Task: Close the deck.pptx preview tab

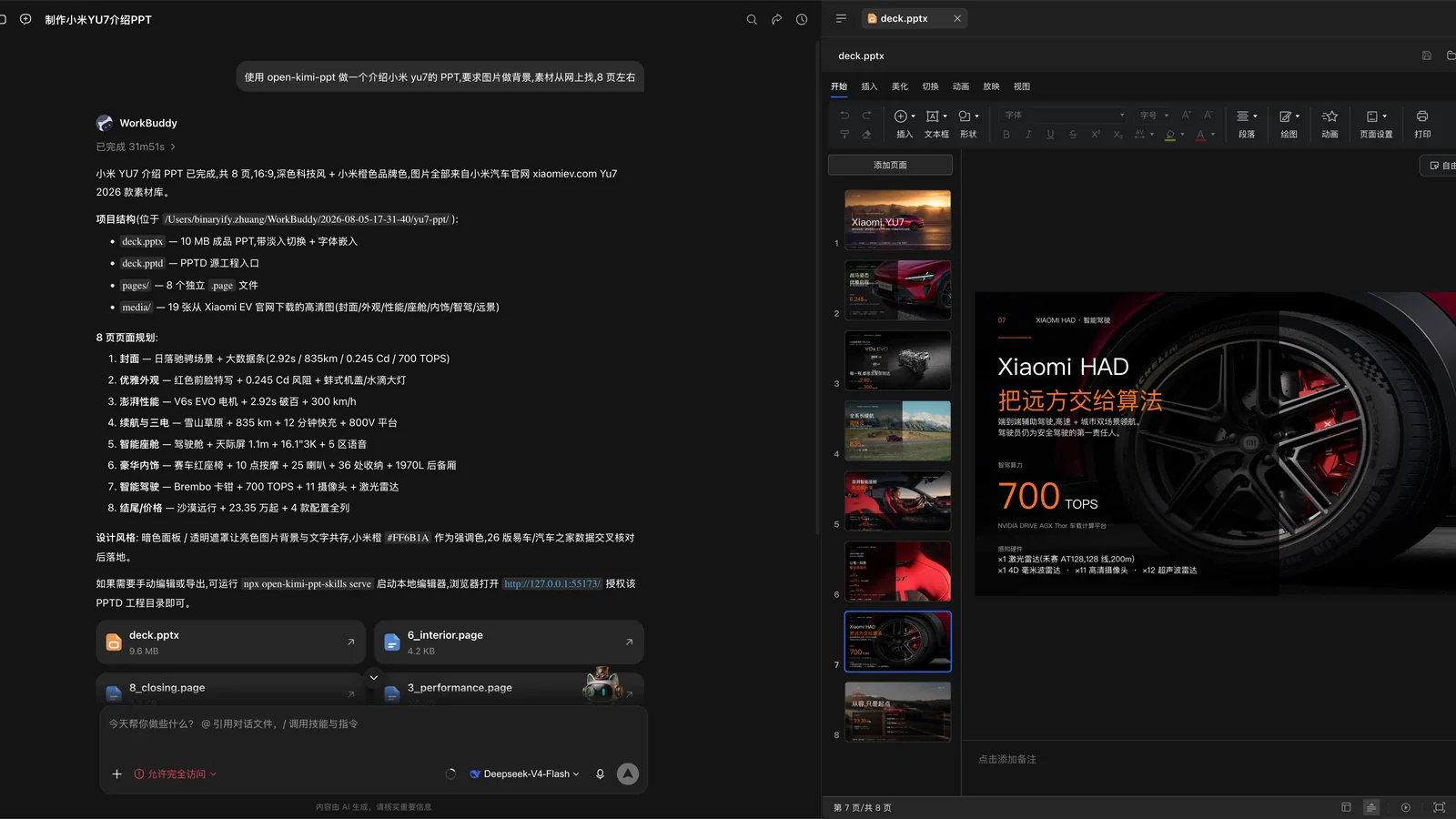Action: point(957,18)
